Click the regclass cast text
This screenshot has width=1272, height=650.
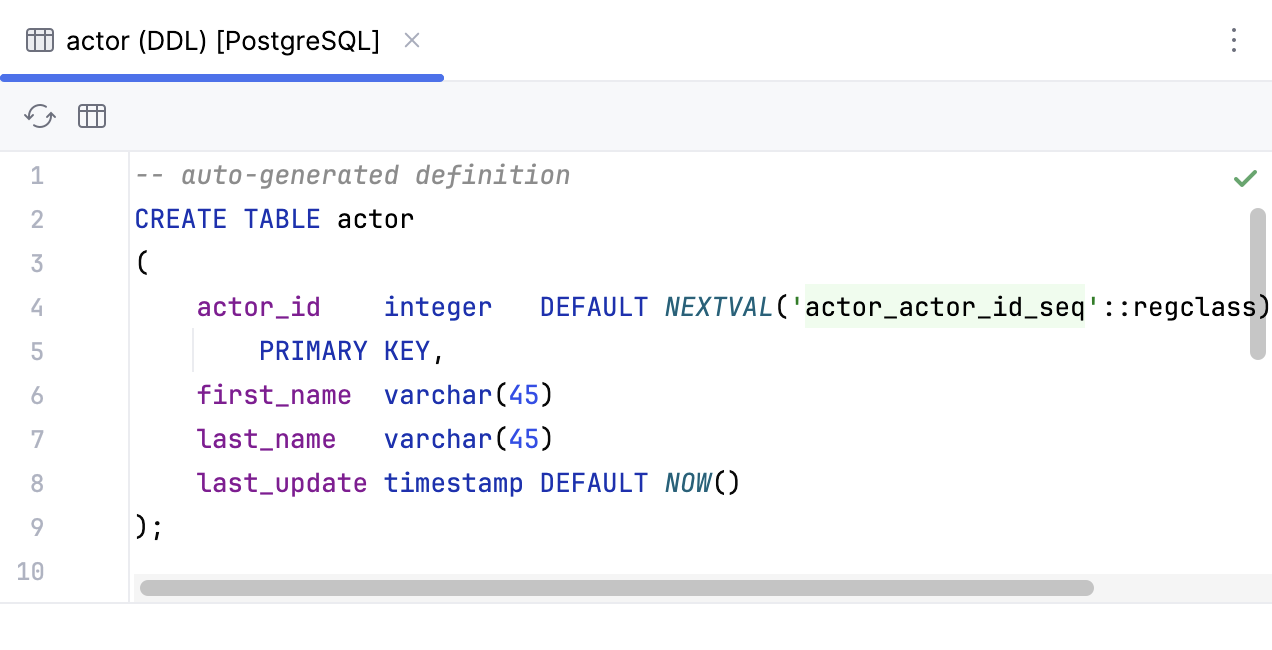[1194, 307]
